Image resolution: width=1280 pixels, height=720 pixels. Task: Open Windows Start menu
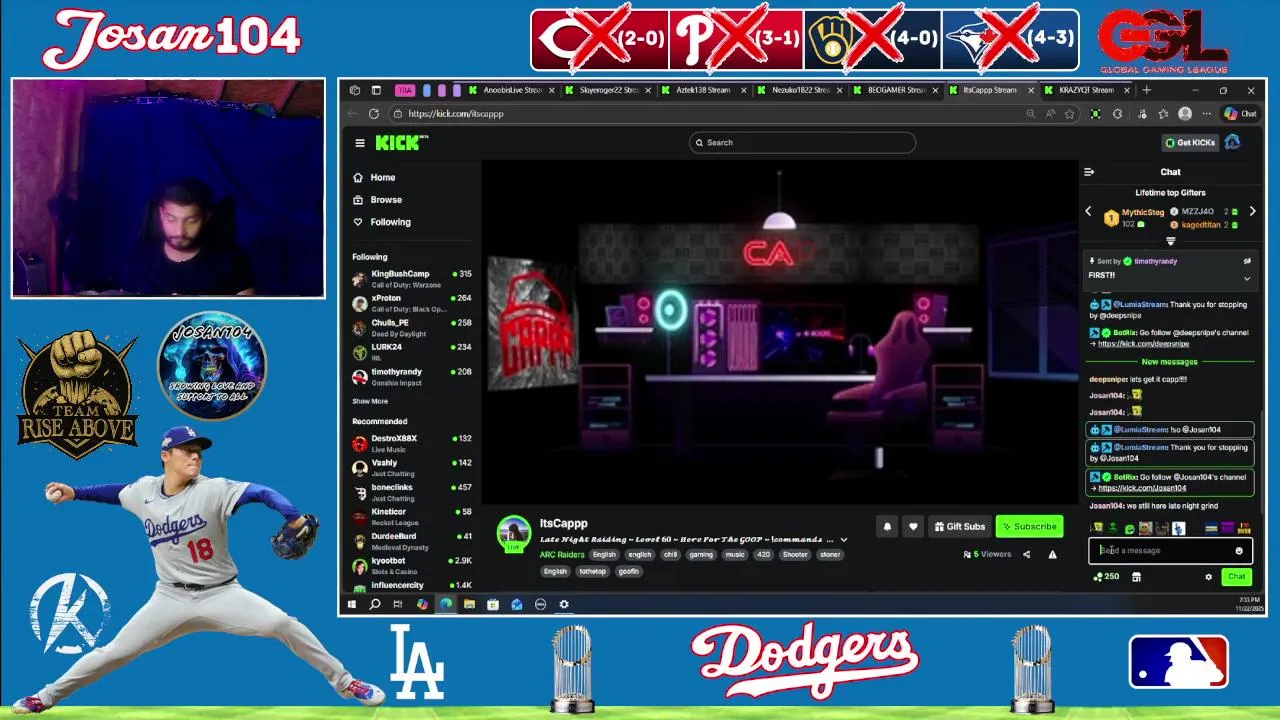pyautogui.click(x=352, y=604)
